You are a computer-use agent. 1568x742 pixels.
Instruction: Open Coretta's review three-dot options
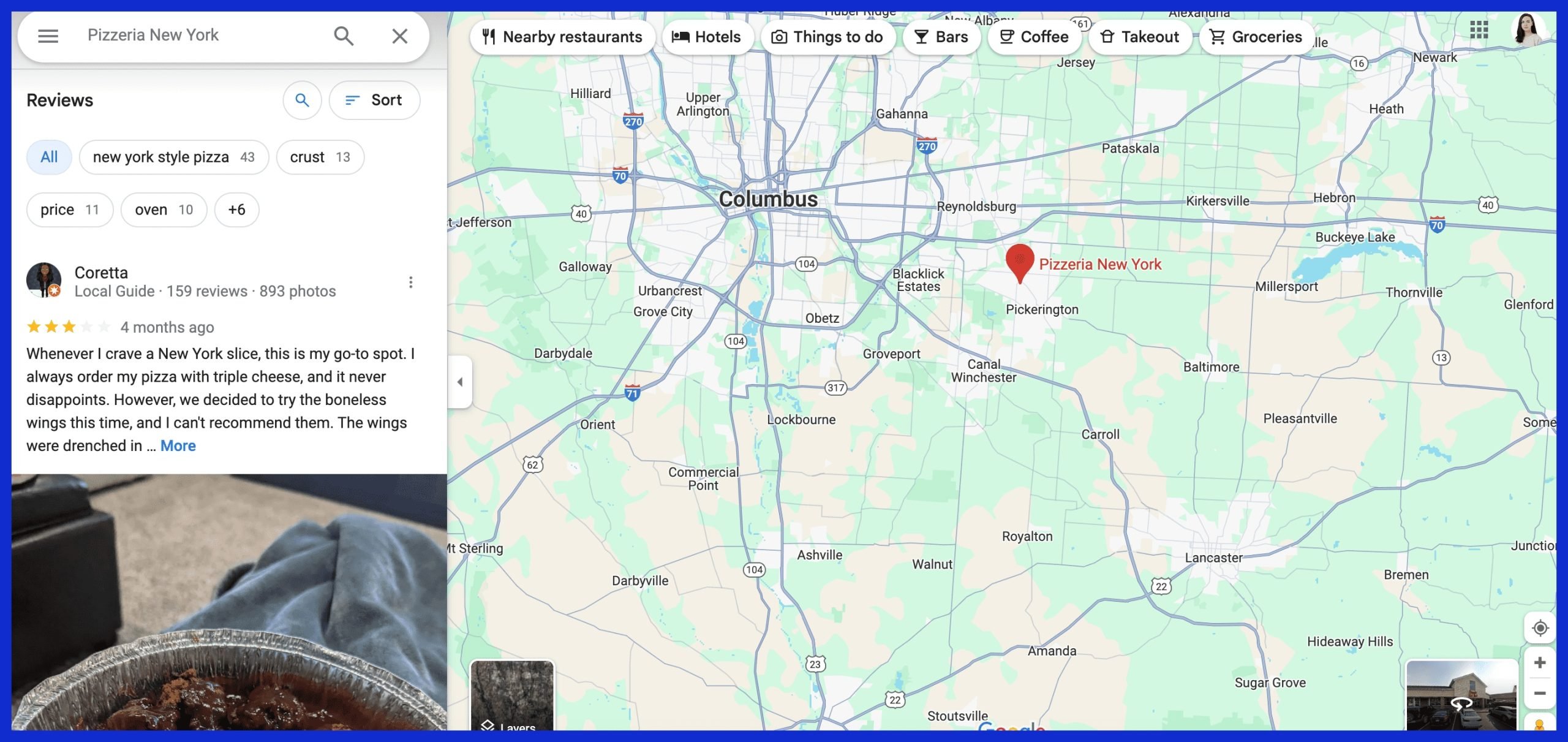pyautogui.click(x=410, y=282)
